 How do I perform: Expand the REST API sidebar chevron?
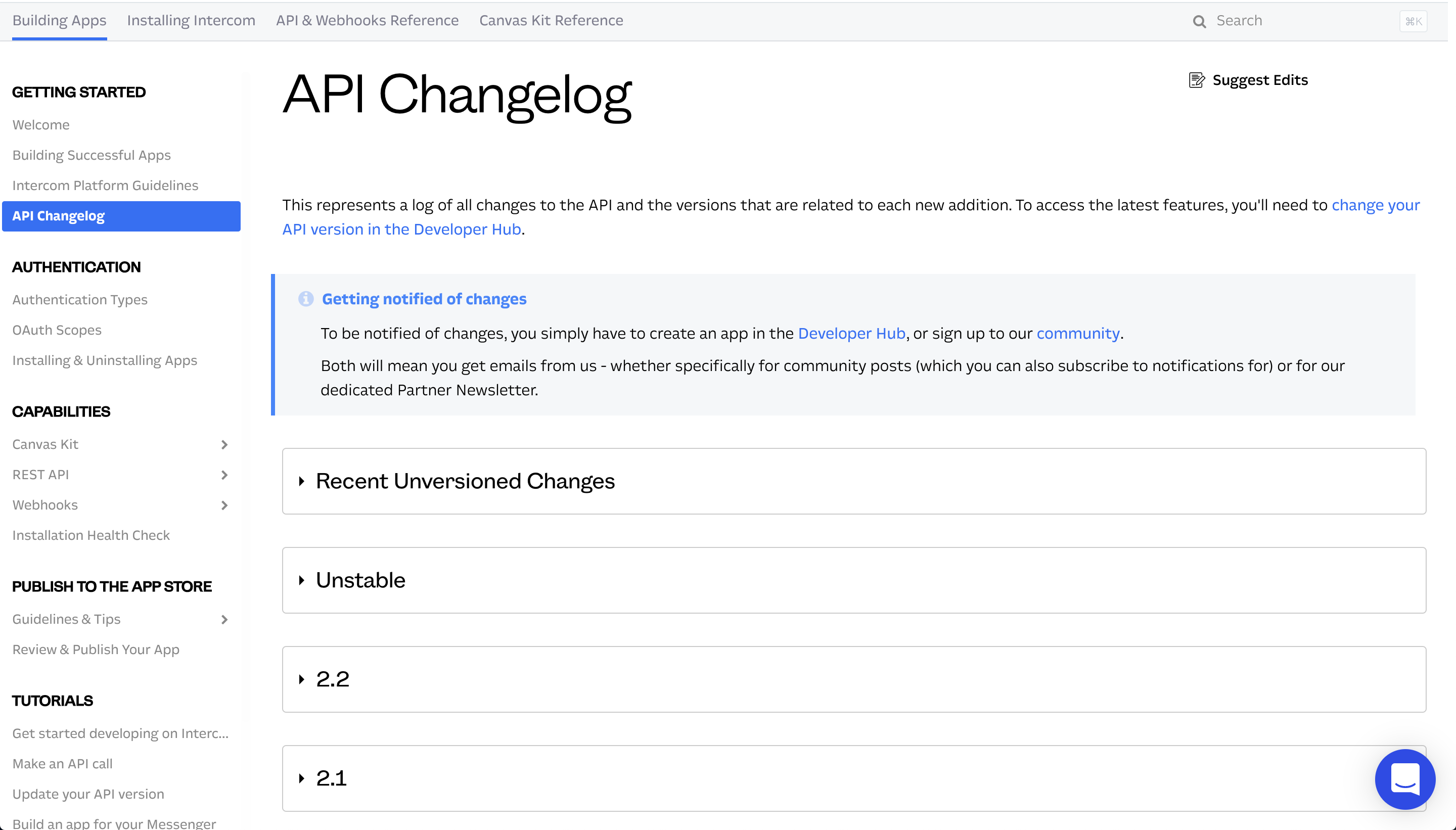[224, 475]
